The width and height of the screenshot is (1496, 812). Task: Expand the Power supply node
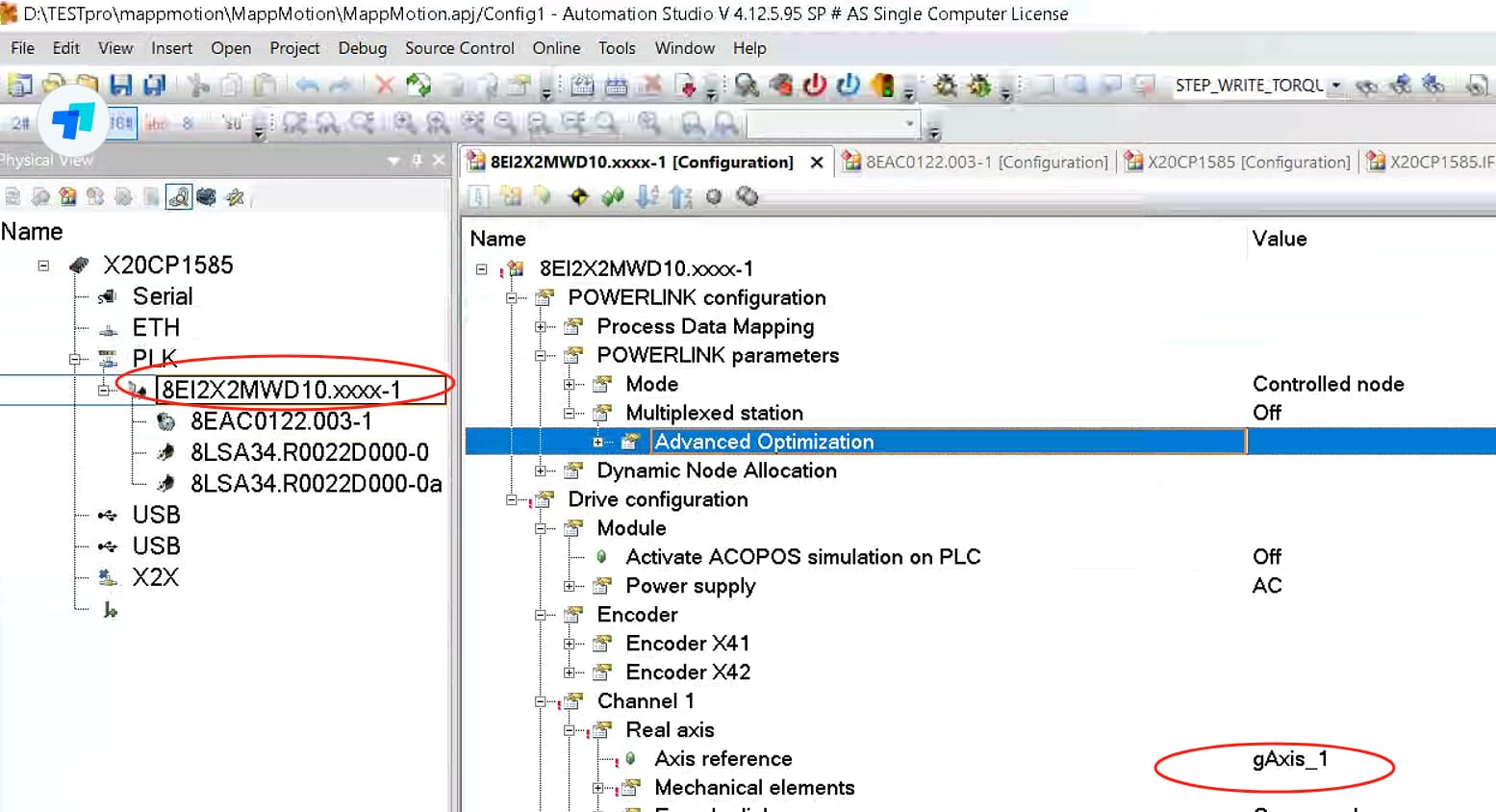click(569, 587)
